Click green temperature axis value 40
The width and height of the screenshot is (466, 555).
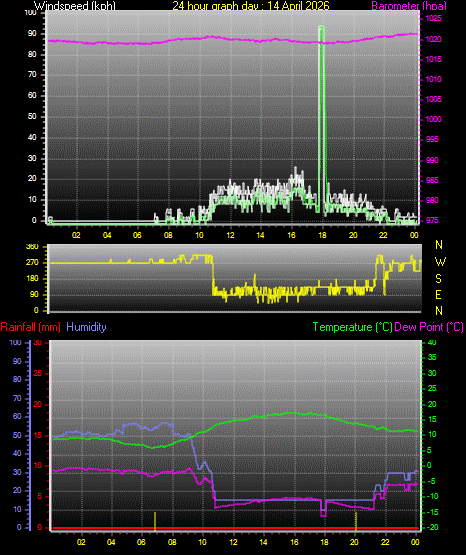coord(432,343)
